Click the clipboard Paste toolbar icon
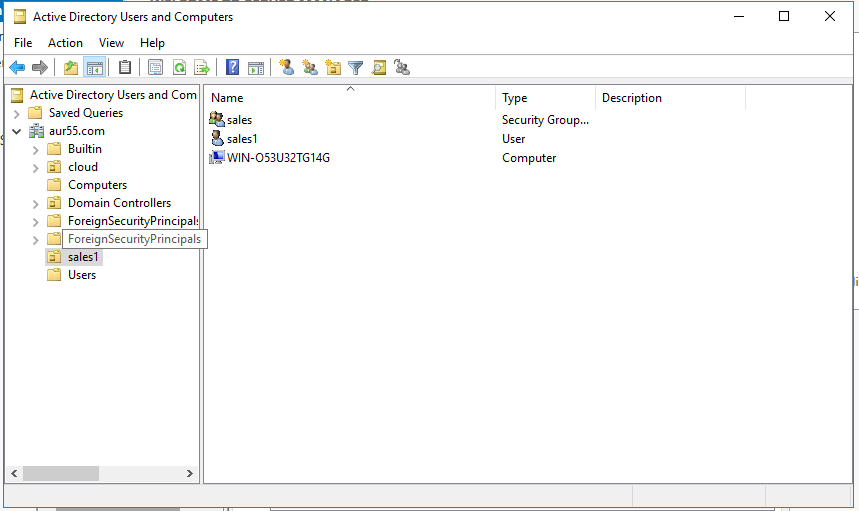859x511 pixels. 125,67
